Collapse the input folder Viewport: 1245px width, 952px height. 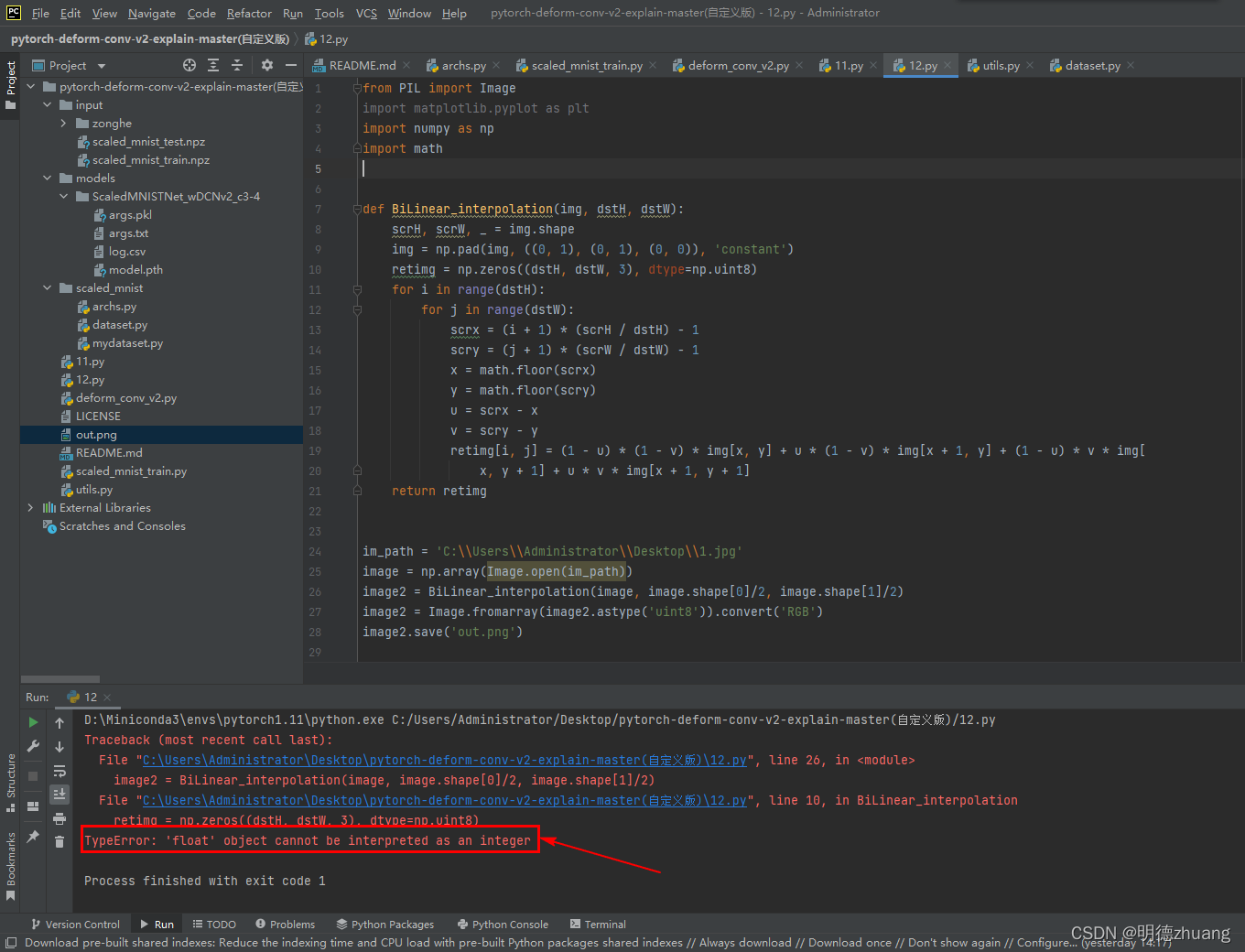48,105
